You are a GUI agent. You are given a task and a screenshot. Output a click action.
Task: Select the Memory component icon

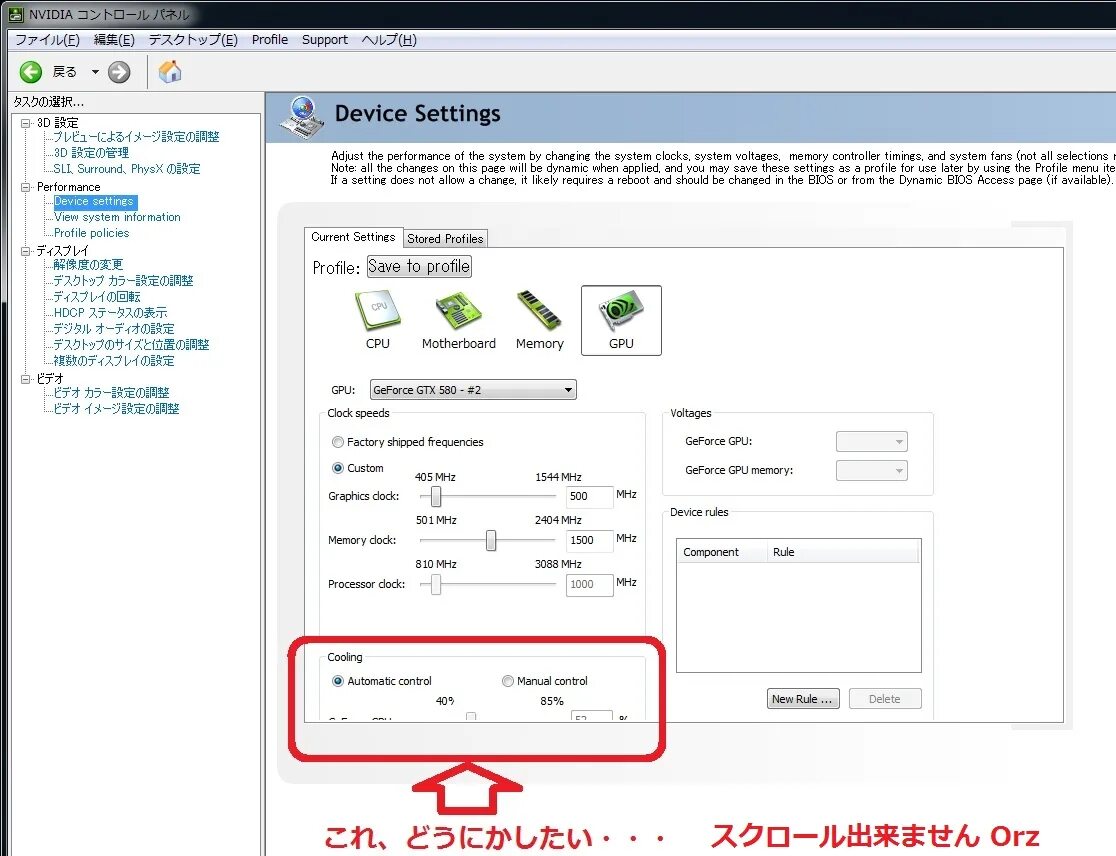point(539,320)
